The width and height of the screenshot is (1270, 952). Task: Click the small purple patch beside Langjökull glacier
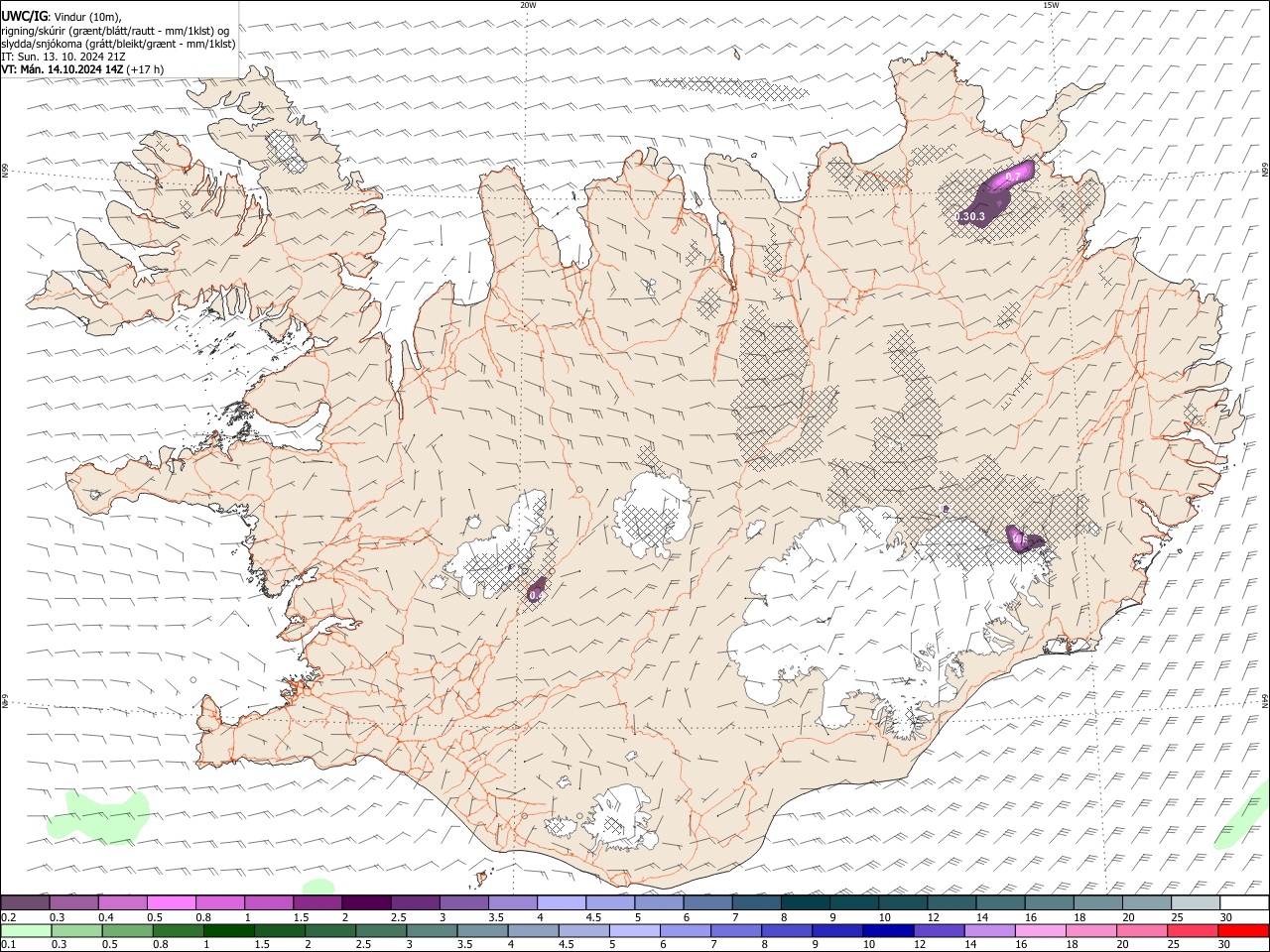pyautogui.click(x=537, y=589)
